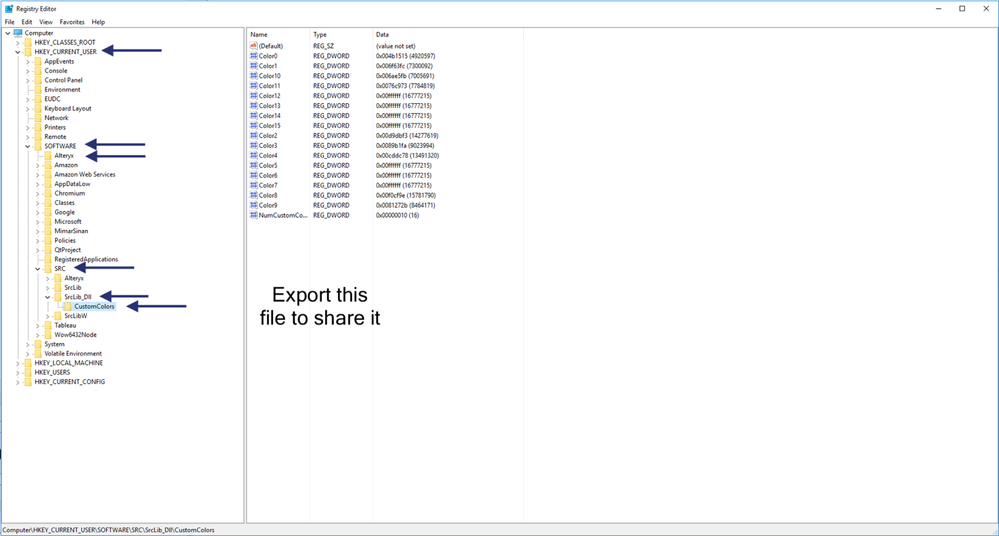
Task: Click the Network folder icon
Action: tap(38, 118)
